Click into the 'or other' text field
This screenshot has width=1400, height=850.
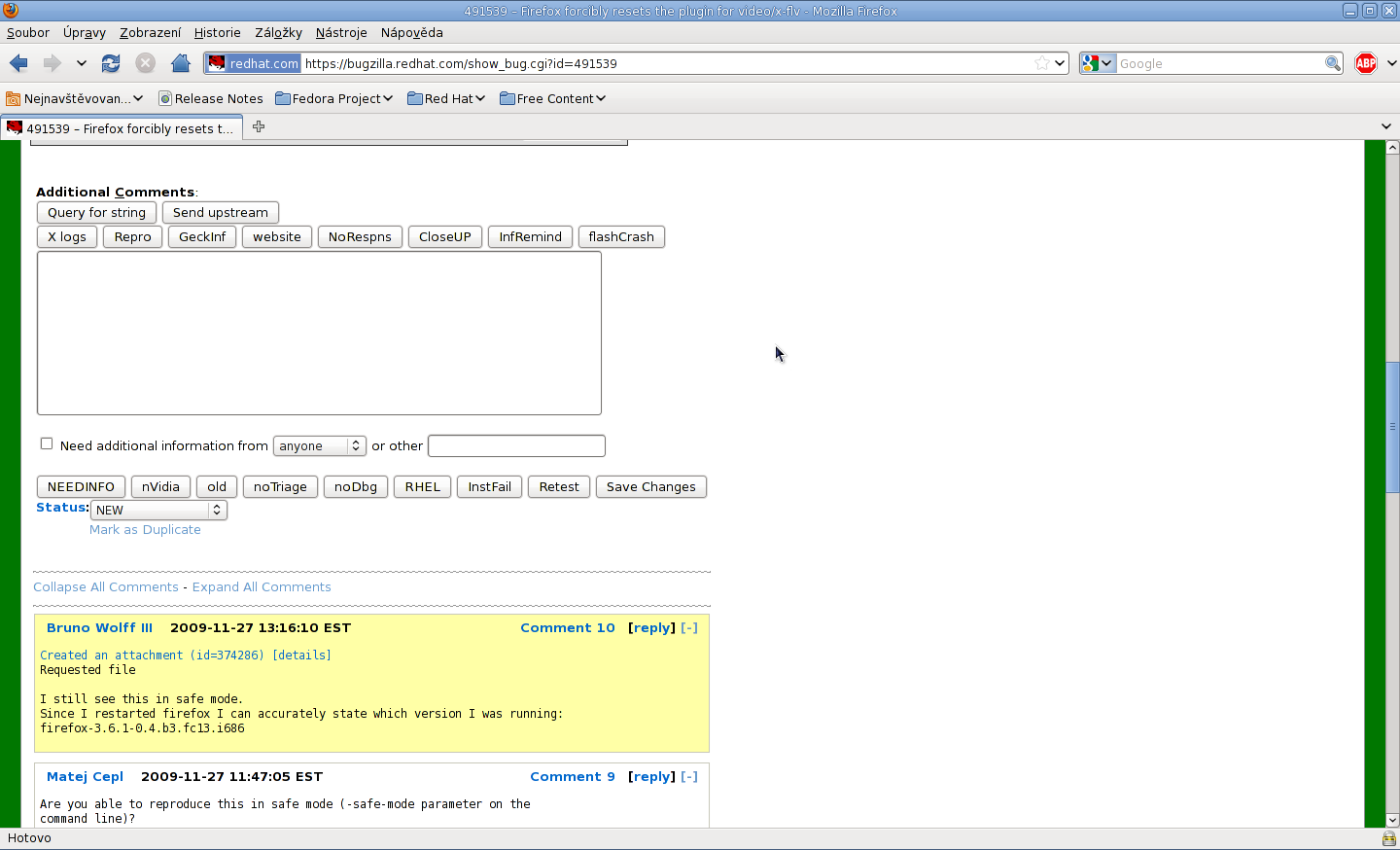click(516, 445)
